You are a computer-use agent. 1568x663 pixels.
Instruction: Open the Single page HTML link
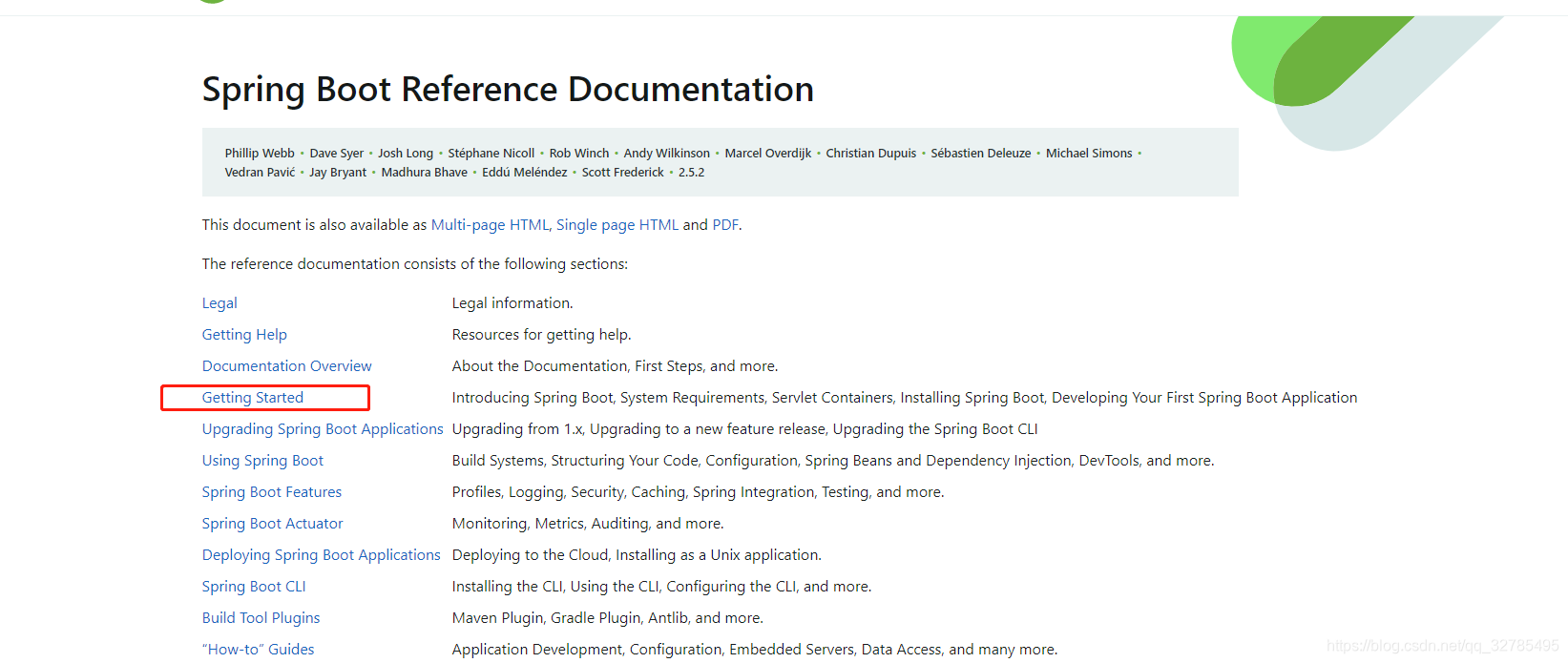tap(617, 225)
